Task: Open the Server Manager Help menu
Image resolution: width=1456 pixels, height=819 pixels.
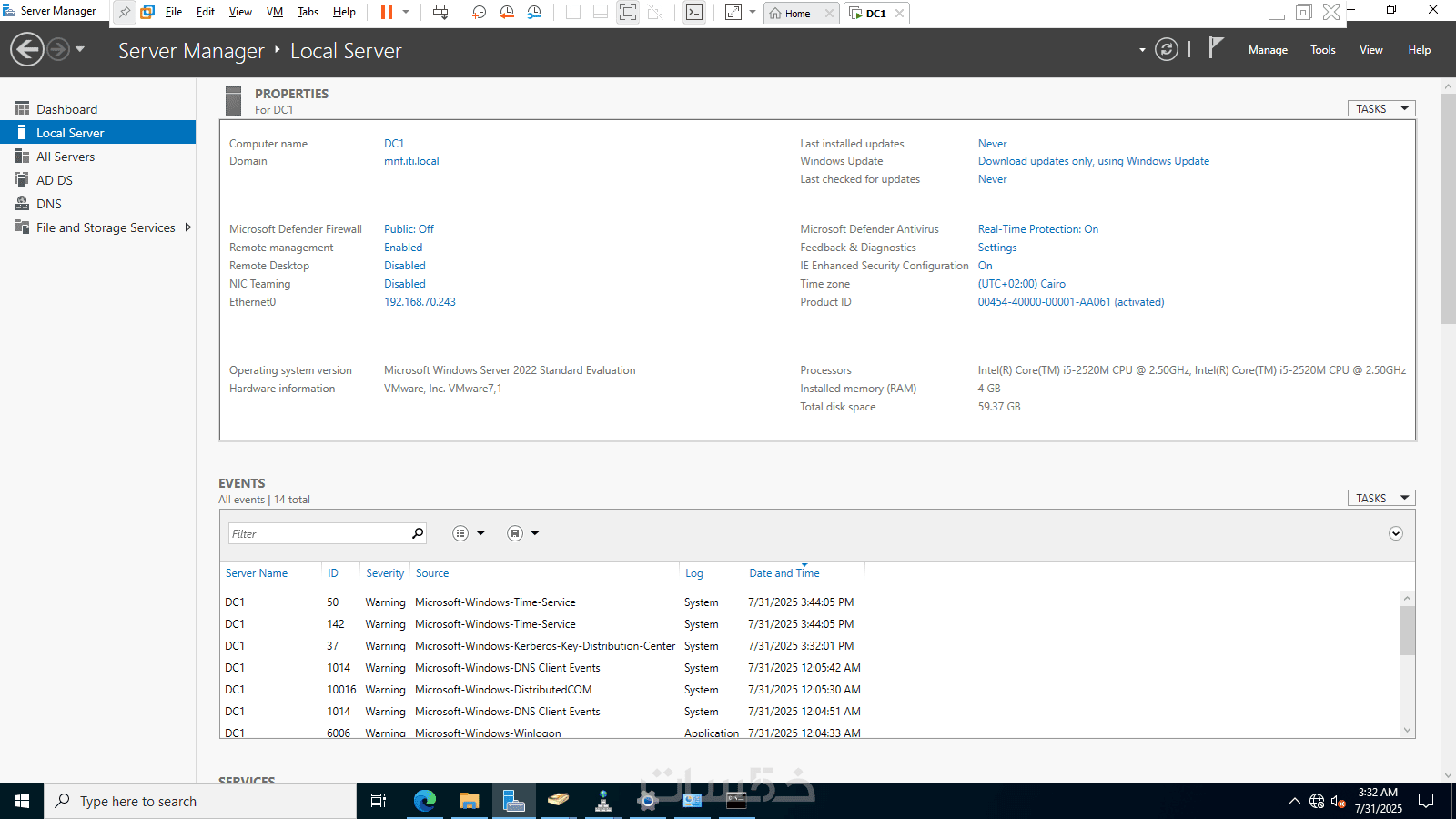Action: coord(1420,50)
